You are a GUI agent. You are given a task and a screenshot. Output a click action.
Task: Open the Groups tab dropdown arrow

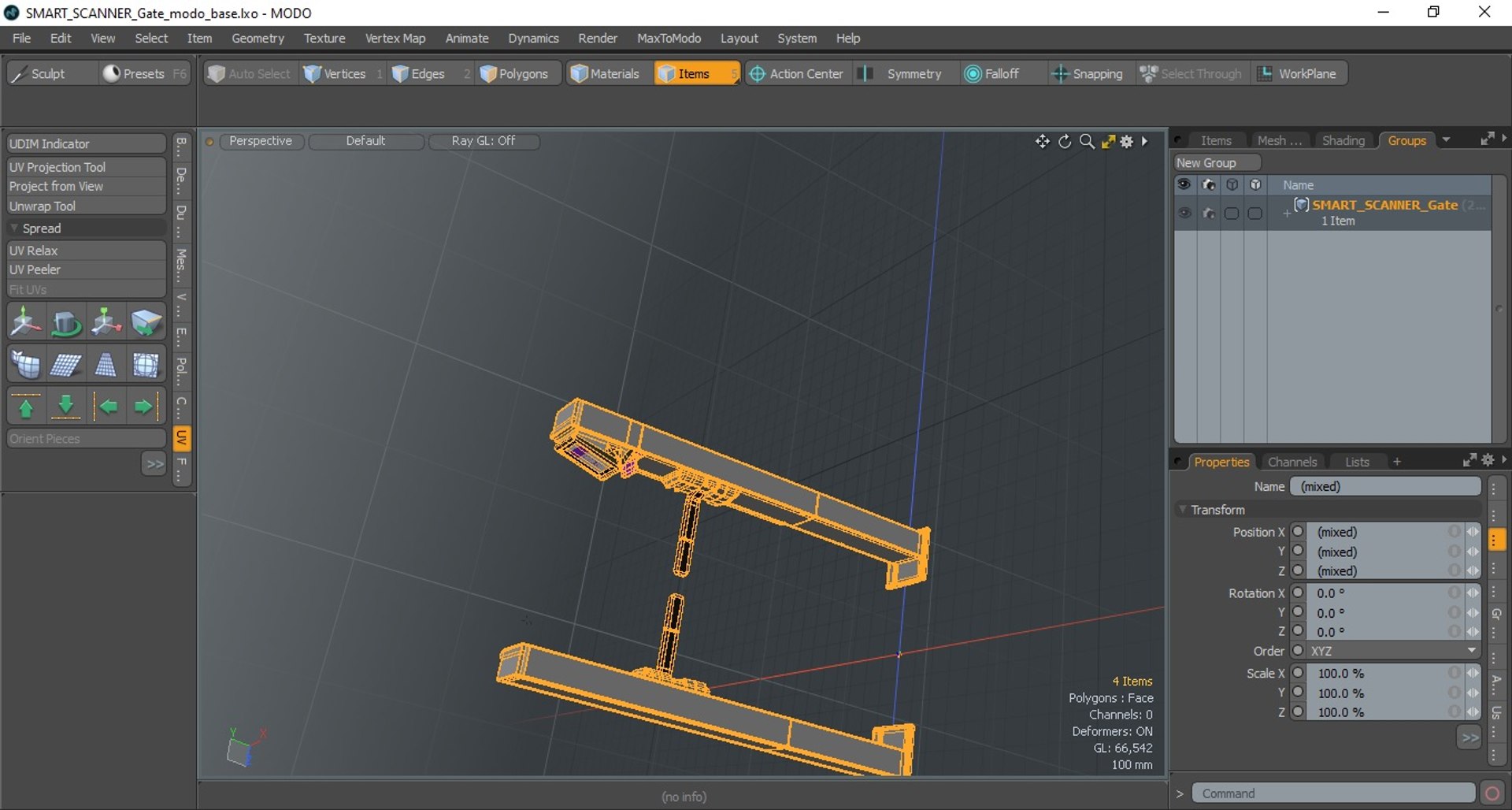[x=1446, y=140]
